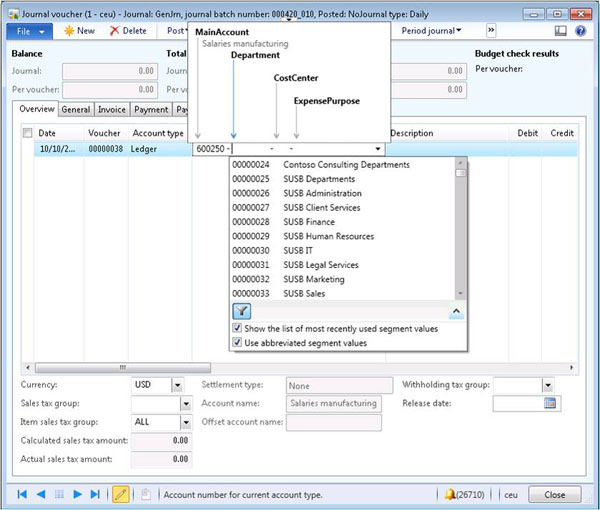The width and height of the screenshot is (600, 510).
Task: Tick the select-all checkbox in grid header
Action: 27,133
